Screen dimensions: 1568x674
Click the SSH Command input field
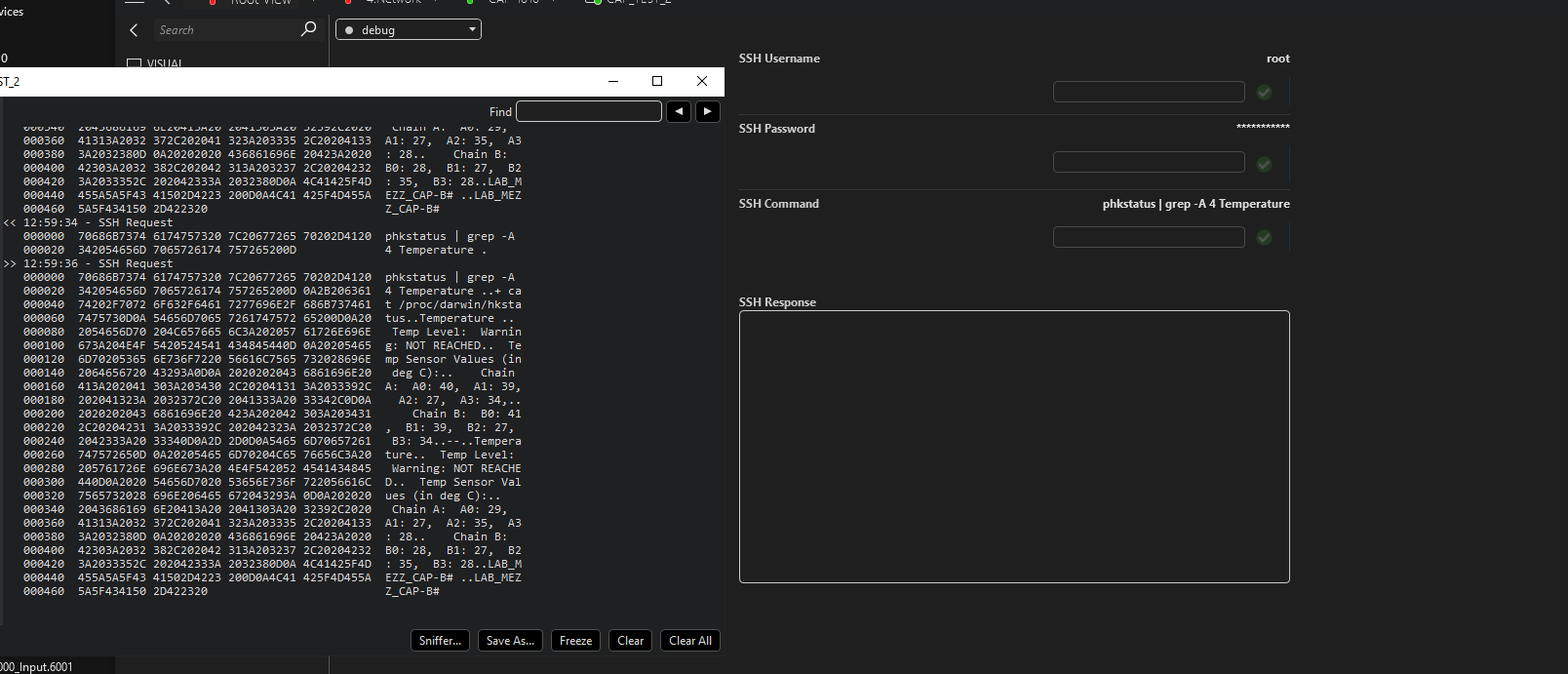pos(1149,237)
